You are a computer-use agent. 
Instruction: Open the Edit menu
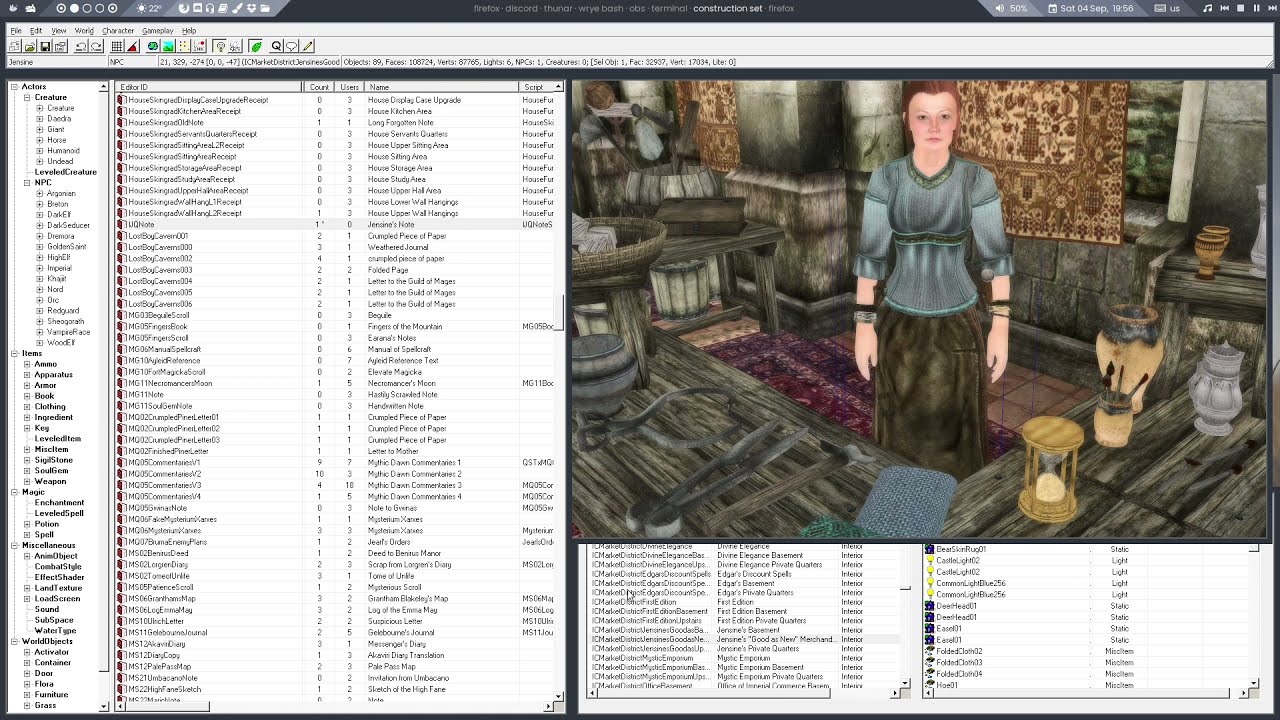click(36, 31)
